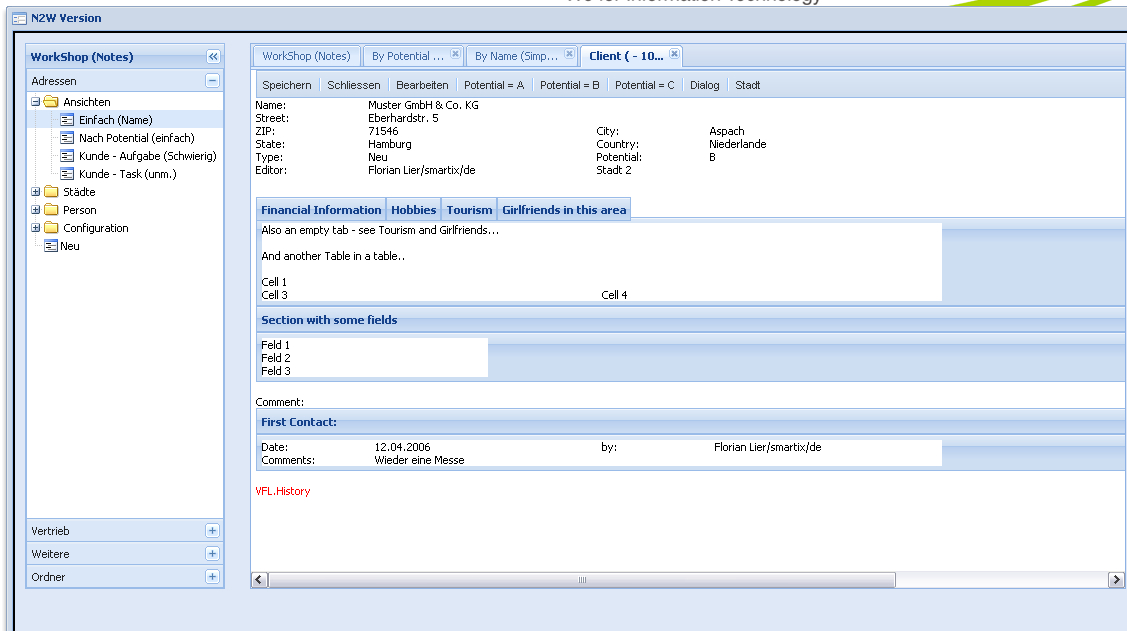The image size is (1127, 631).
Task: Collapse the WorkShop (Notes) sidebar panel
Action: tap(212, 57)
